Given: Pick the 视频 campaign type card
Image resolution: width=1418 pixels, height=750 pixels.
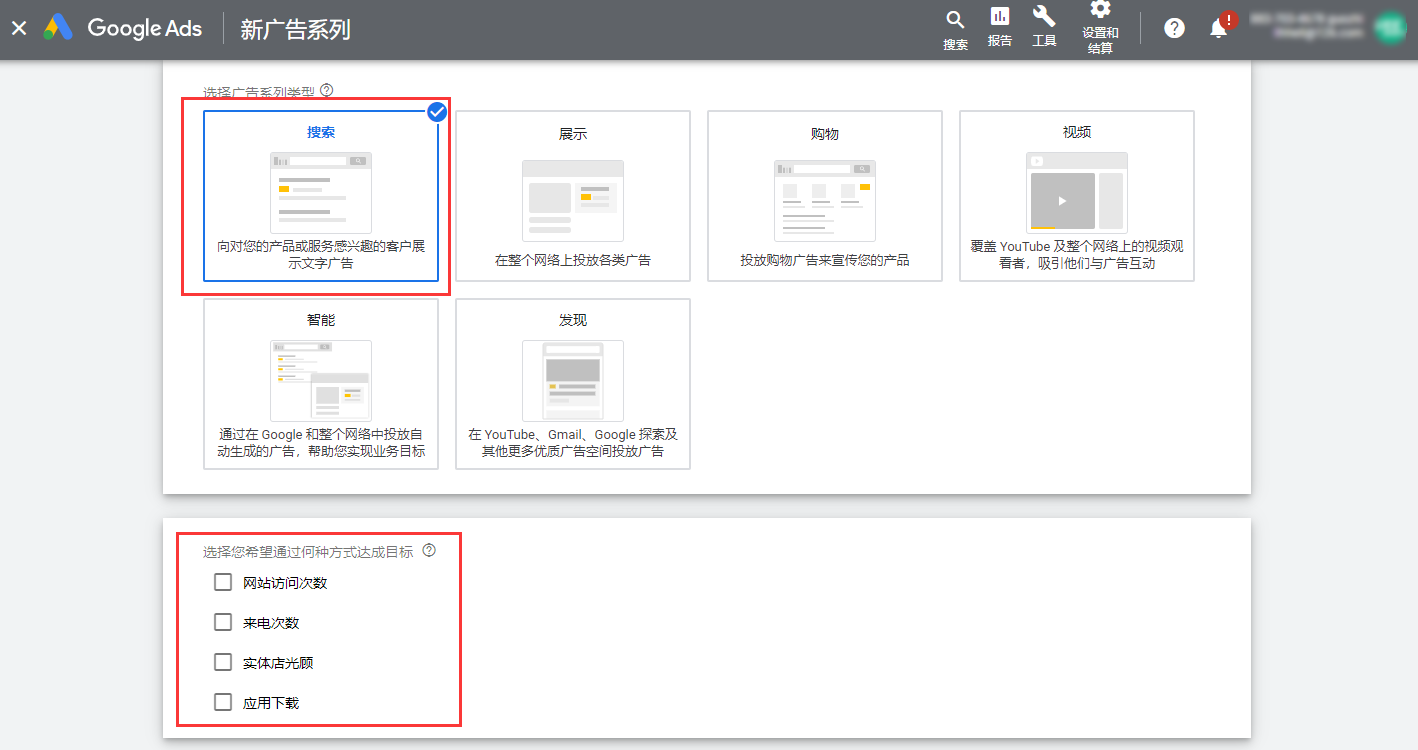Looking at the screenshot, I should pos(1077,196).
